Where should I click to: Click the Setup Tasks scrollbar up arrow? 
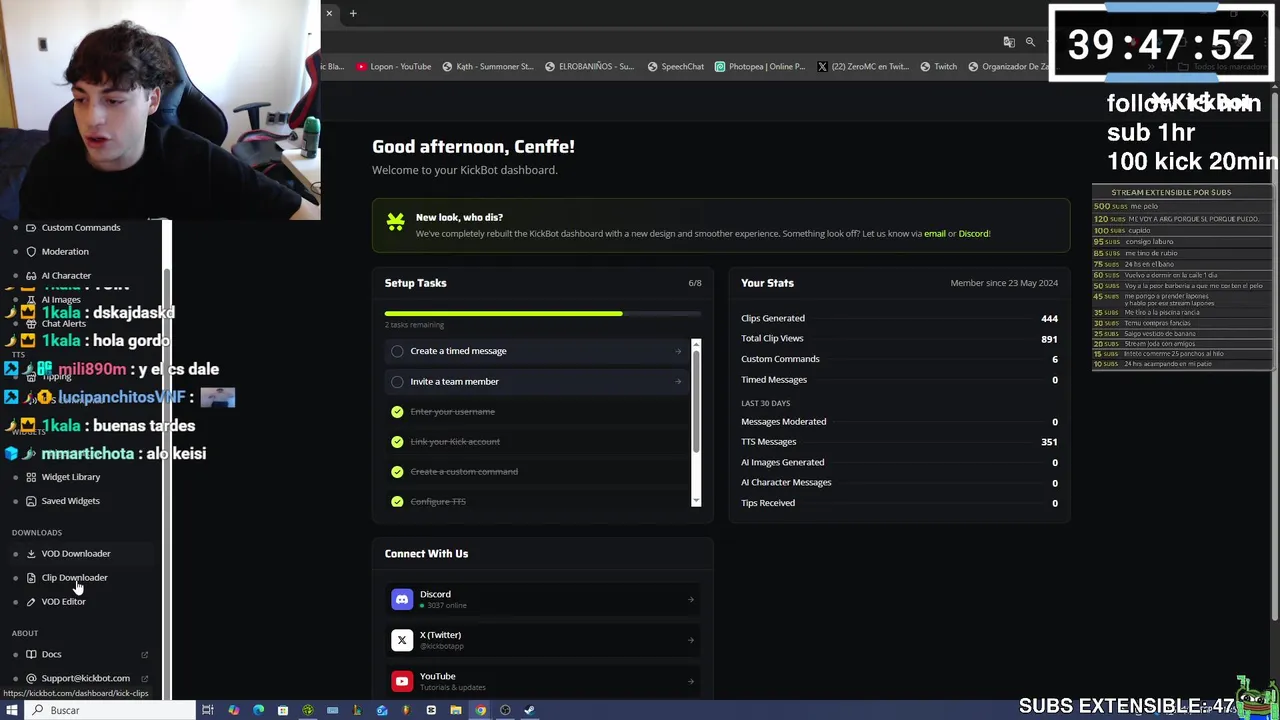pyautogui.click(x=696, y=344)
